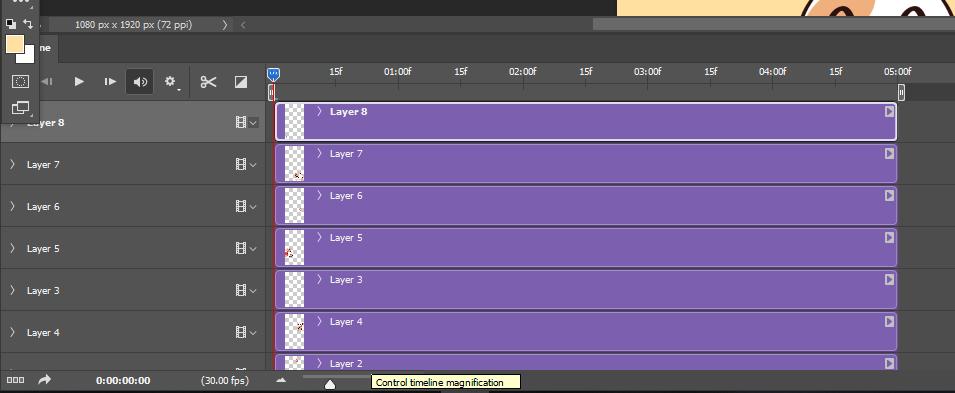Click the 03:00f ruler mark

(x=647, y=71)
